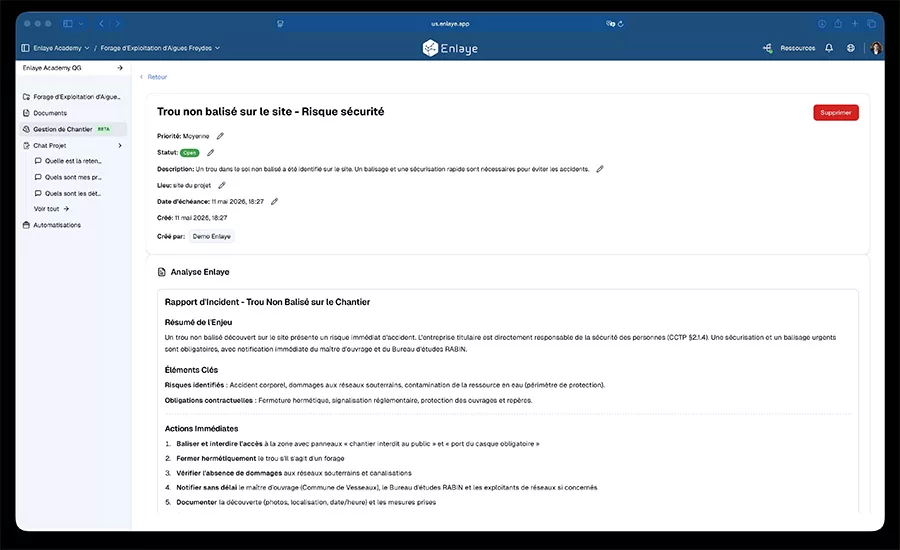This screenshot has width=900, height=550.
Task: Open the globe language icon
Action: click(x=851, y=48)
